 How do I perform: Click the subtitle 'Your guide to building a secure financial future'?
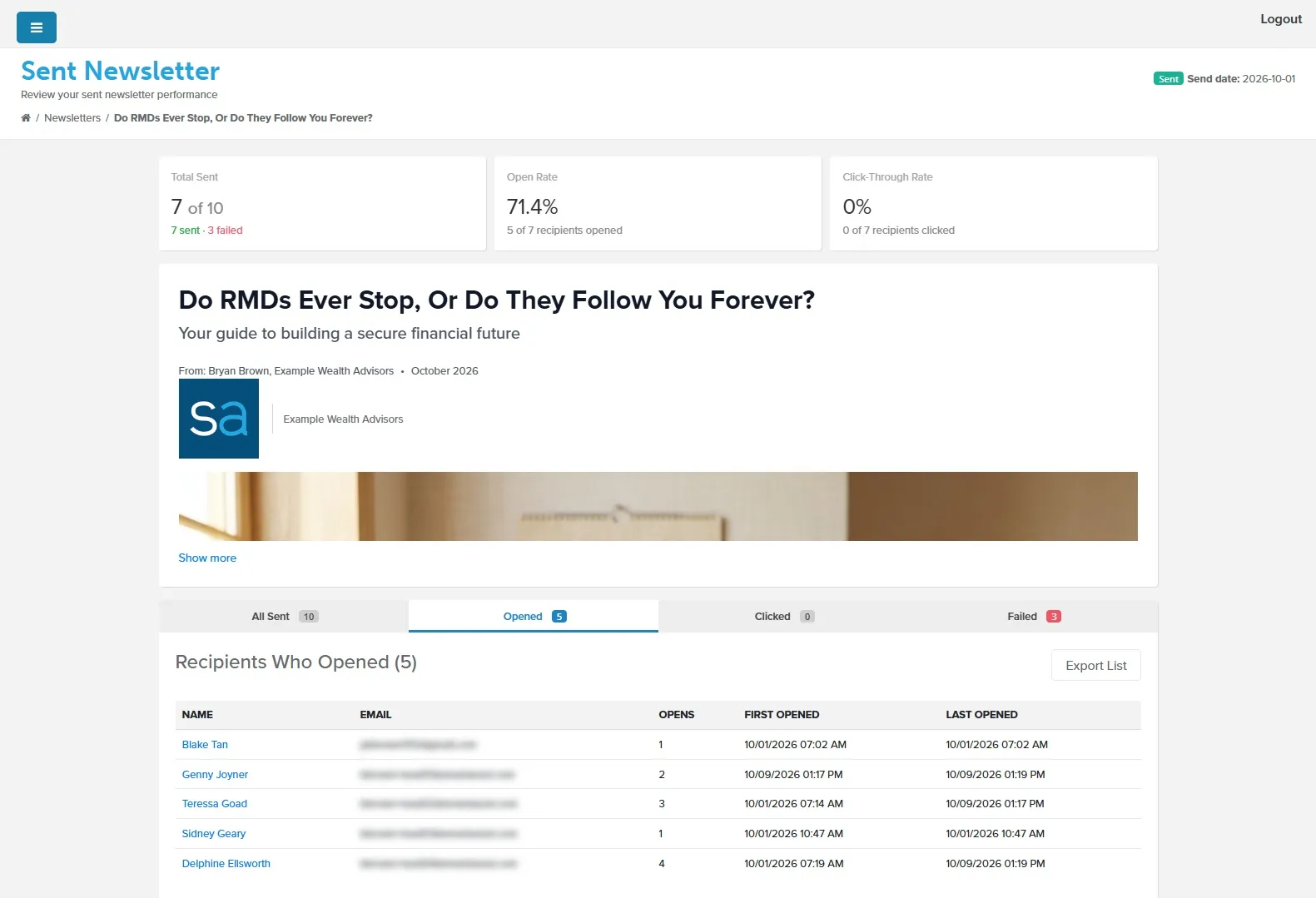(350, 334)
